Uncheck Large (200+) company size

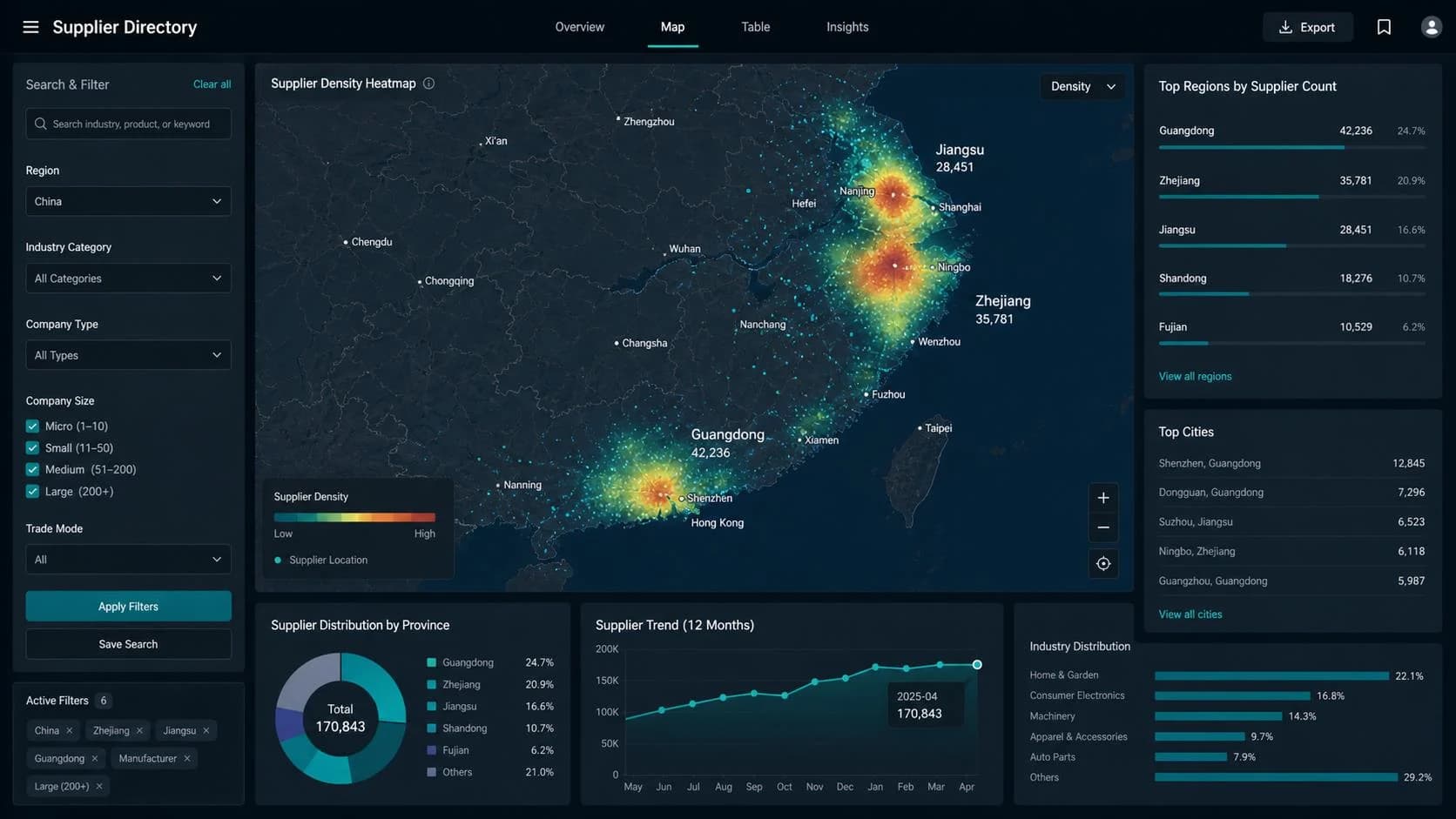coord(32,491)
